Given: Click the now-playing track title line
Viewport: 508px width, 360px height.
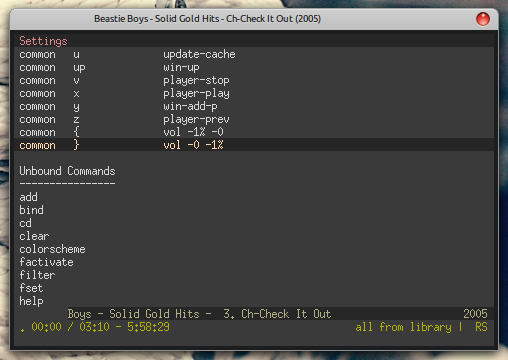Looking at the screenshot, I should [199, 314].
